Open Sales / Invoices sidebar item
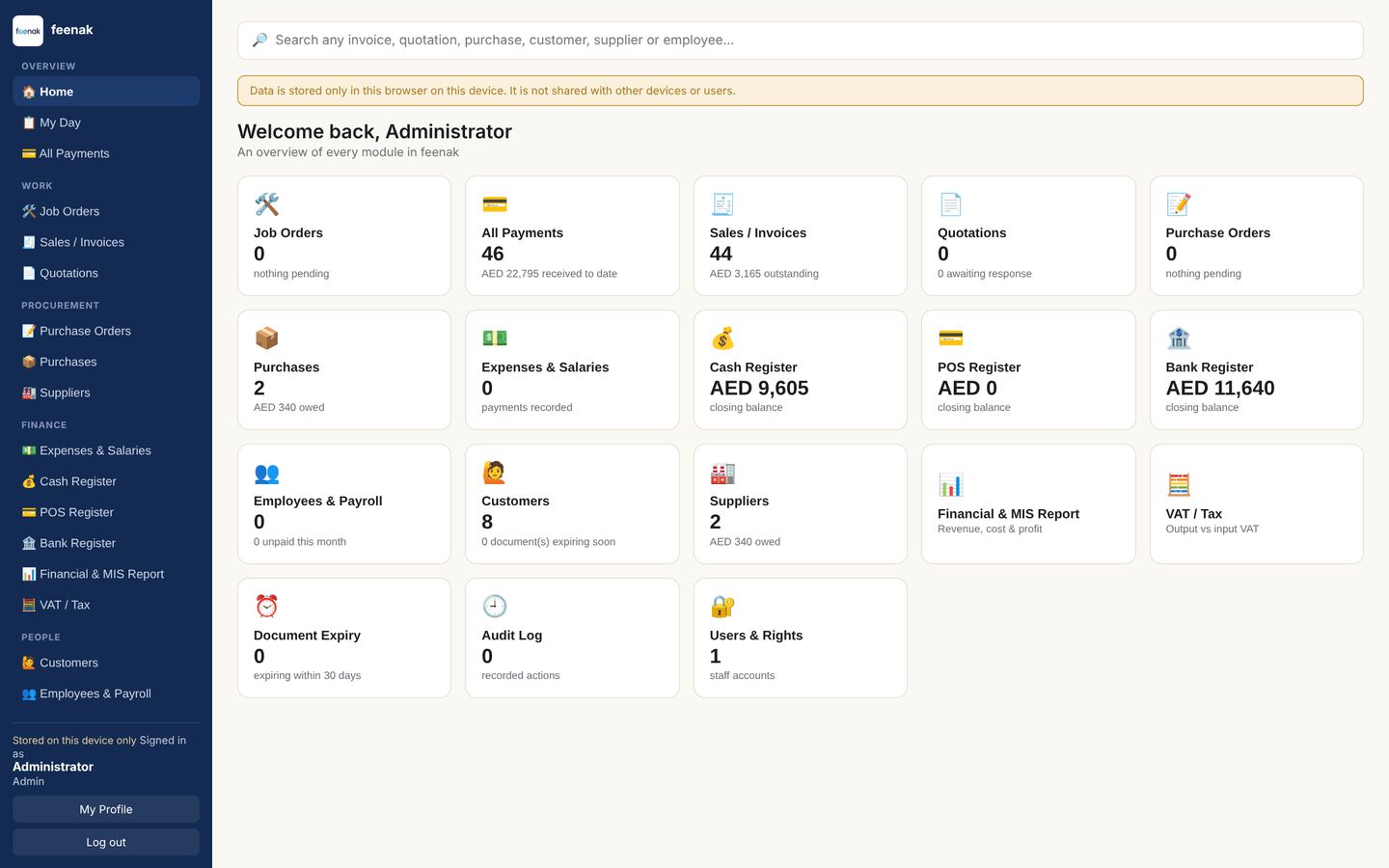This screenshot has height=868, width=1389. coord(106,242)
